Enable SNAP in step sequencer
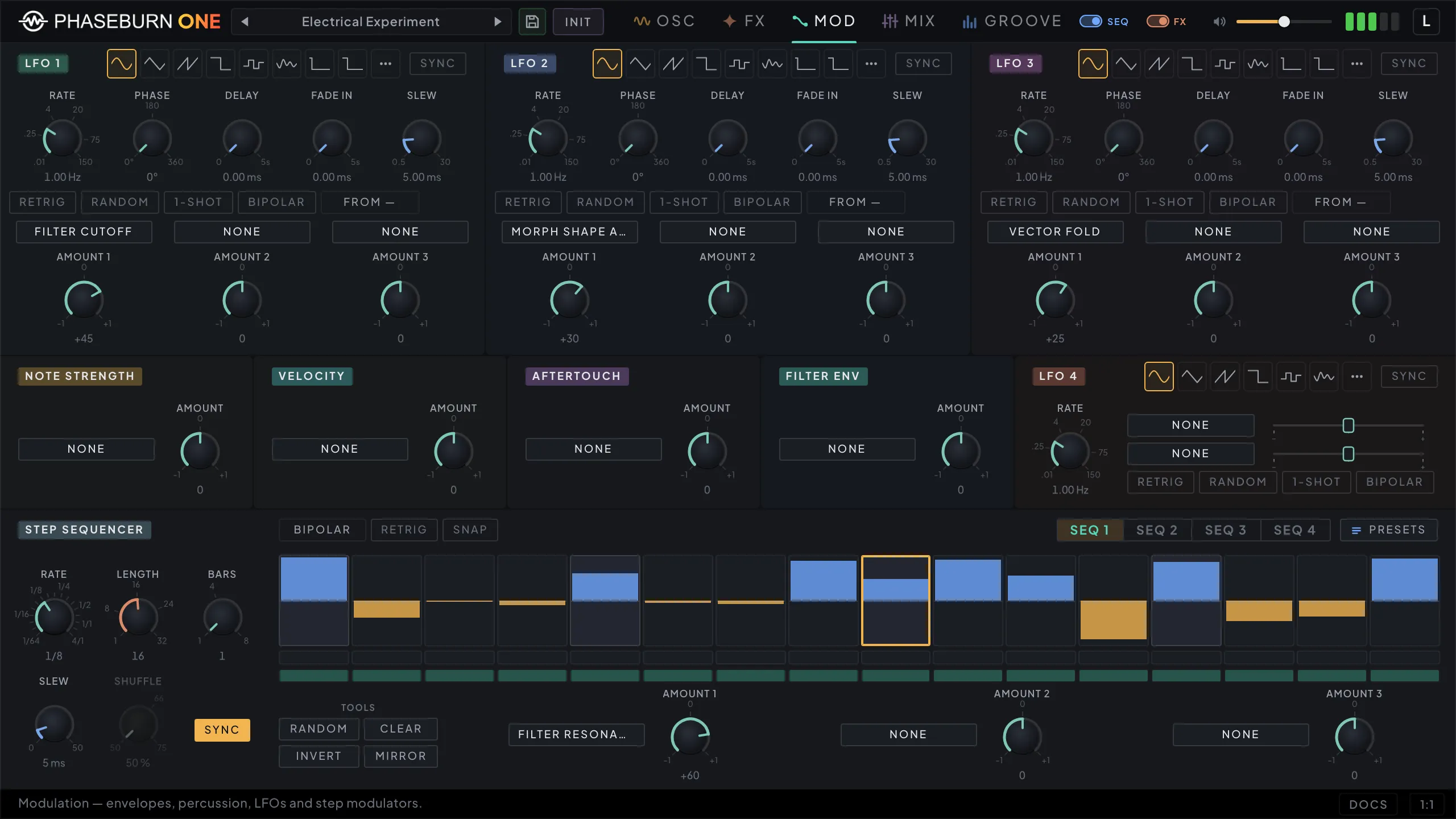This screenshot has width=1456, height=819. (x=470, y=530)
